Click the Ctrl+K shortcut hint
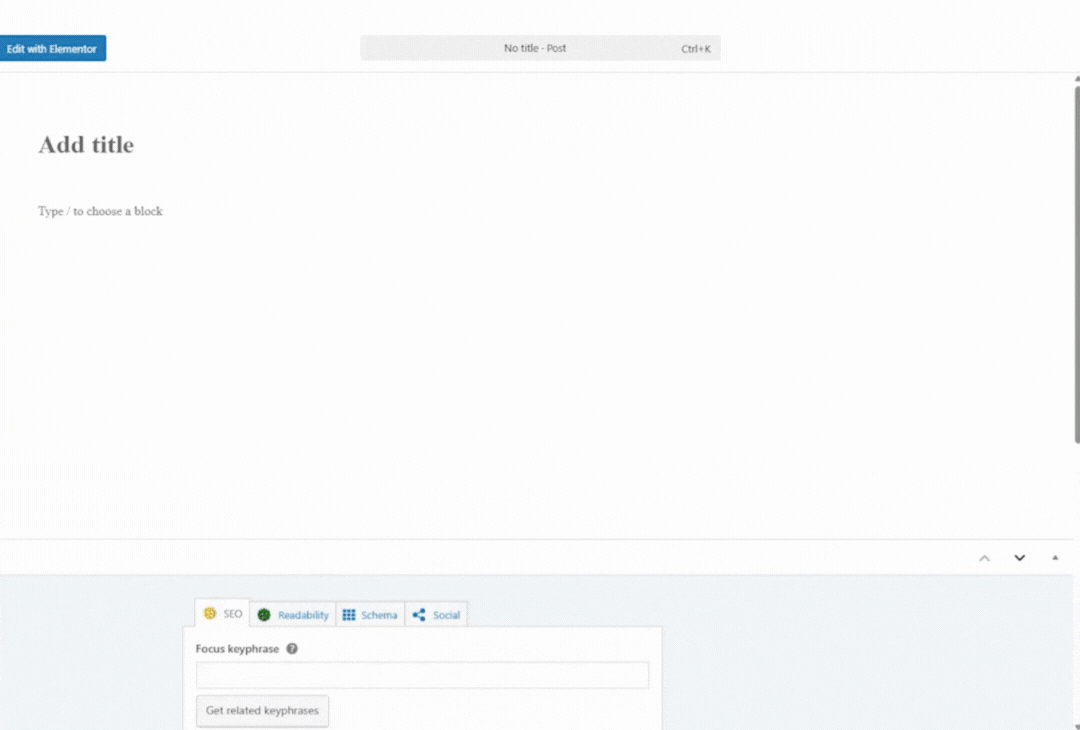Viewport: 1080px width, 730px height. [696, 49]
